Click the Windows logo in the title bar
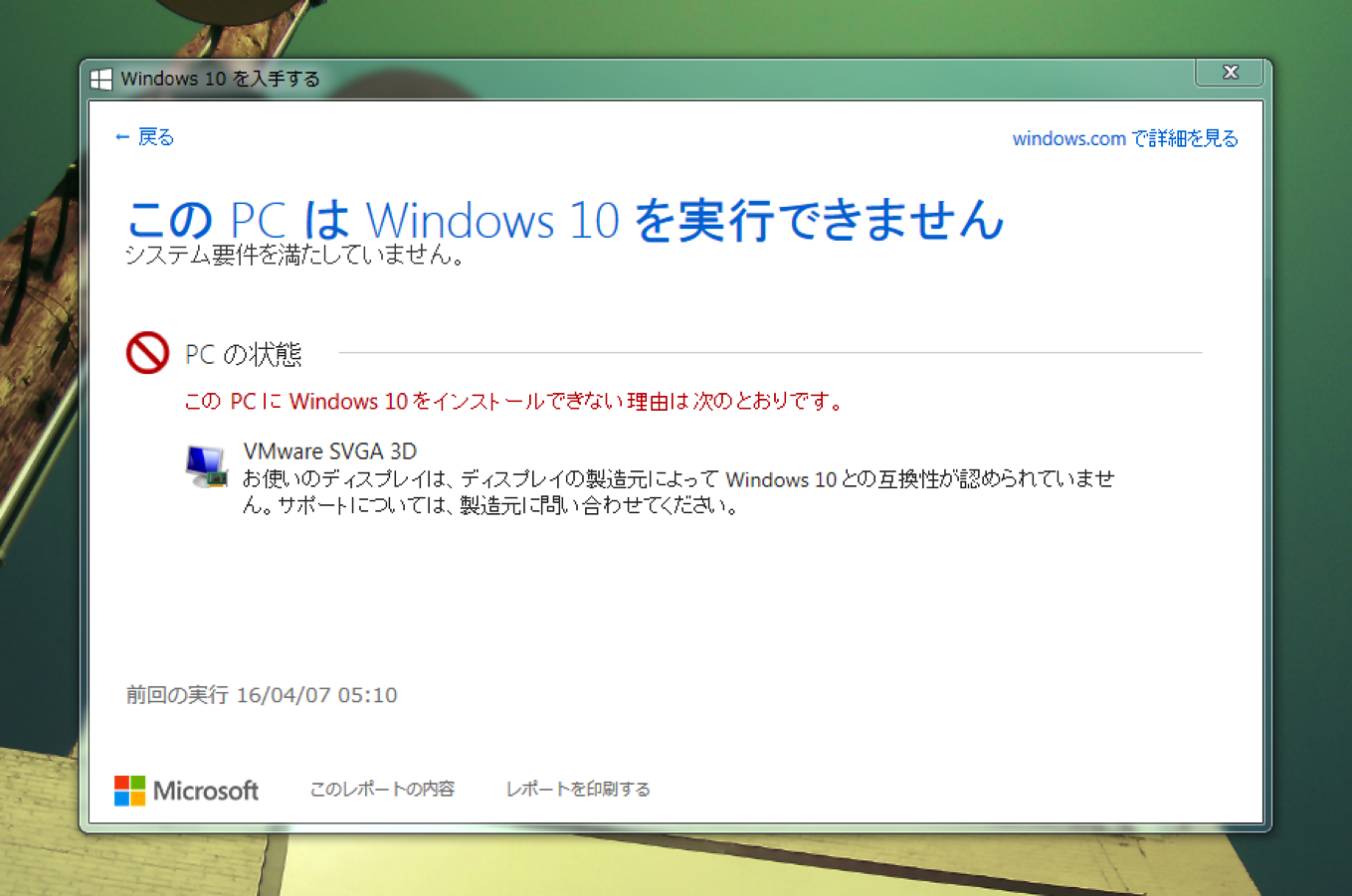The width and height of the screenshot is (1352, 896). click(101, 80)
